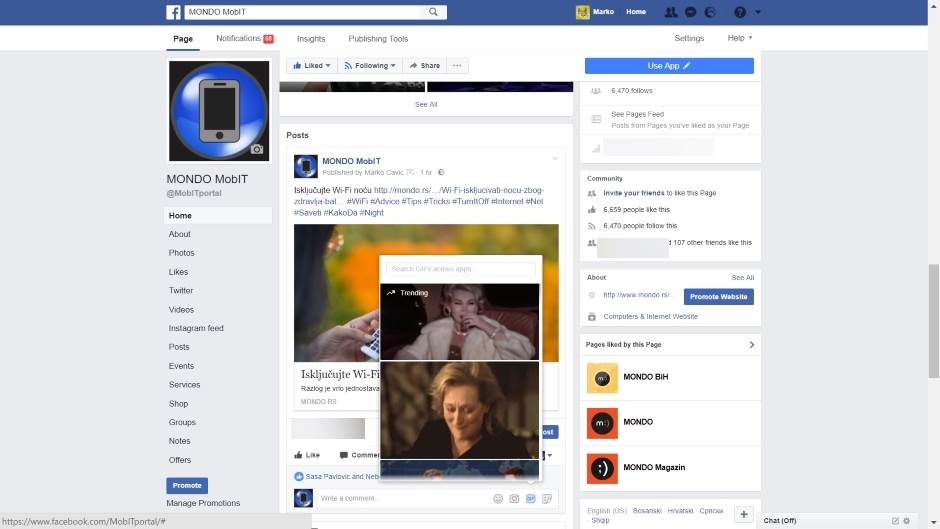940x529 pixels.
Task: Switch to the Page tab
Action: 183,38
